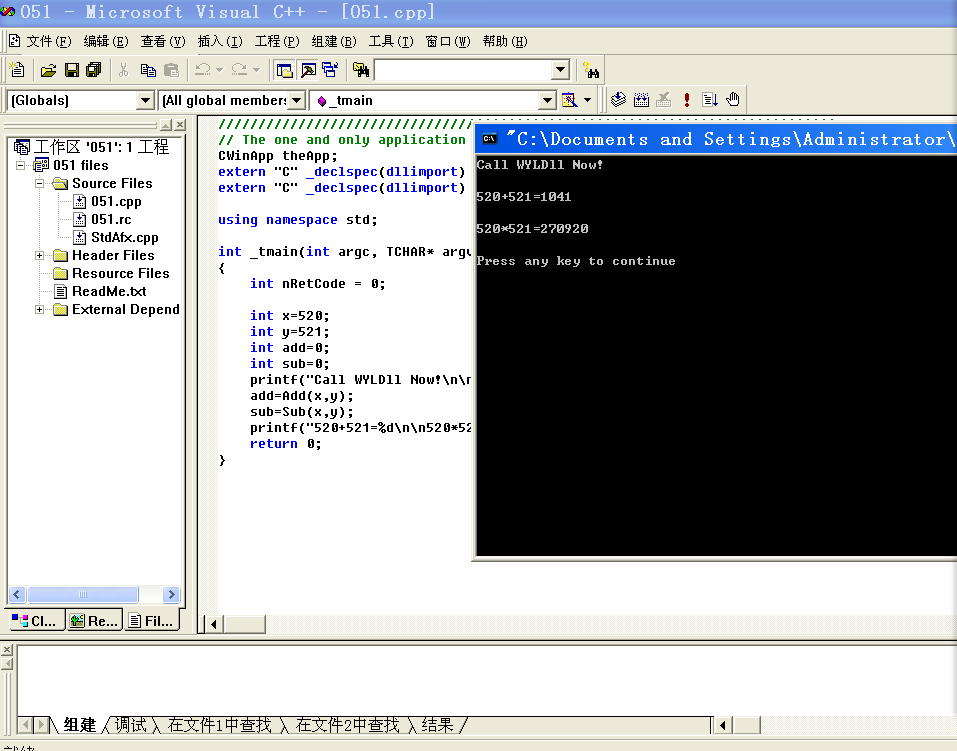Screen dimensions: 957x751
Task: Open the 编辑(E) menu
Action: [x=106, y=42]
